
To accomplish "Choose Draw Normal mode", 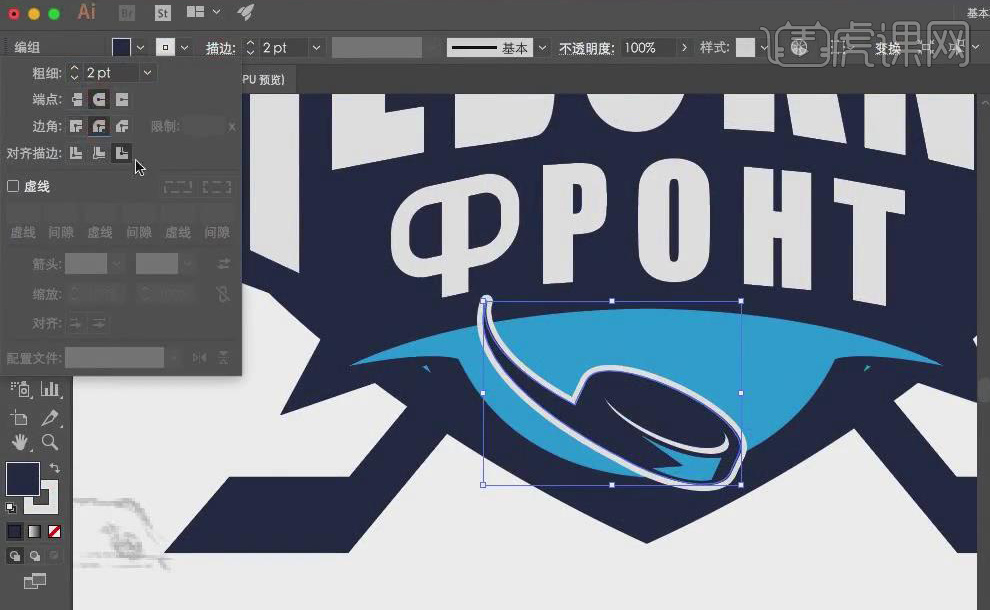I will pyautogui.click(x=14, y=556).
